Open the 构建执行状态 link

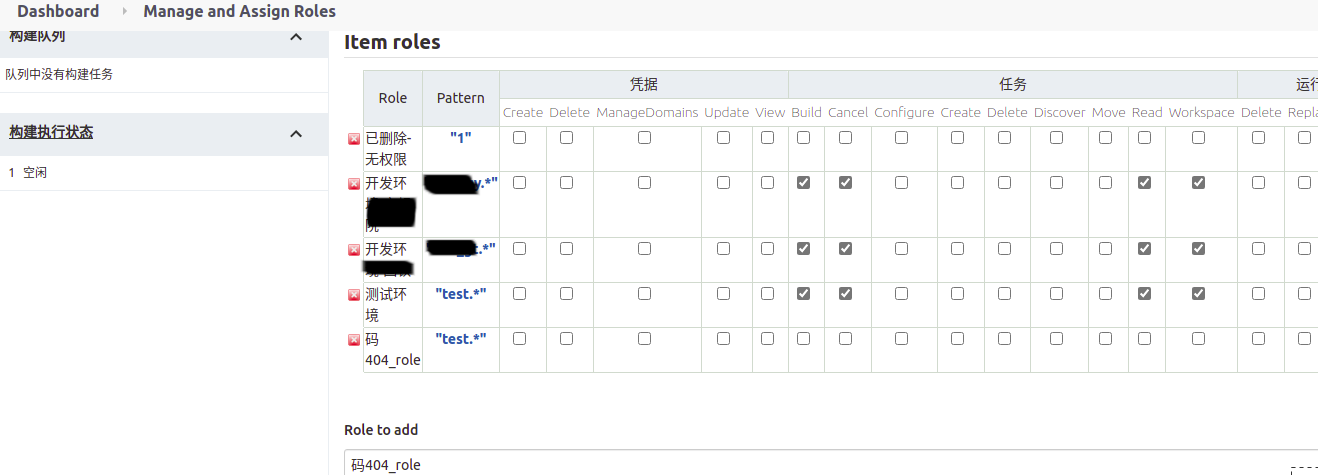(51, 132)
